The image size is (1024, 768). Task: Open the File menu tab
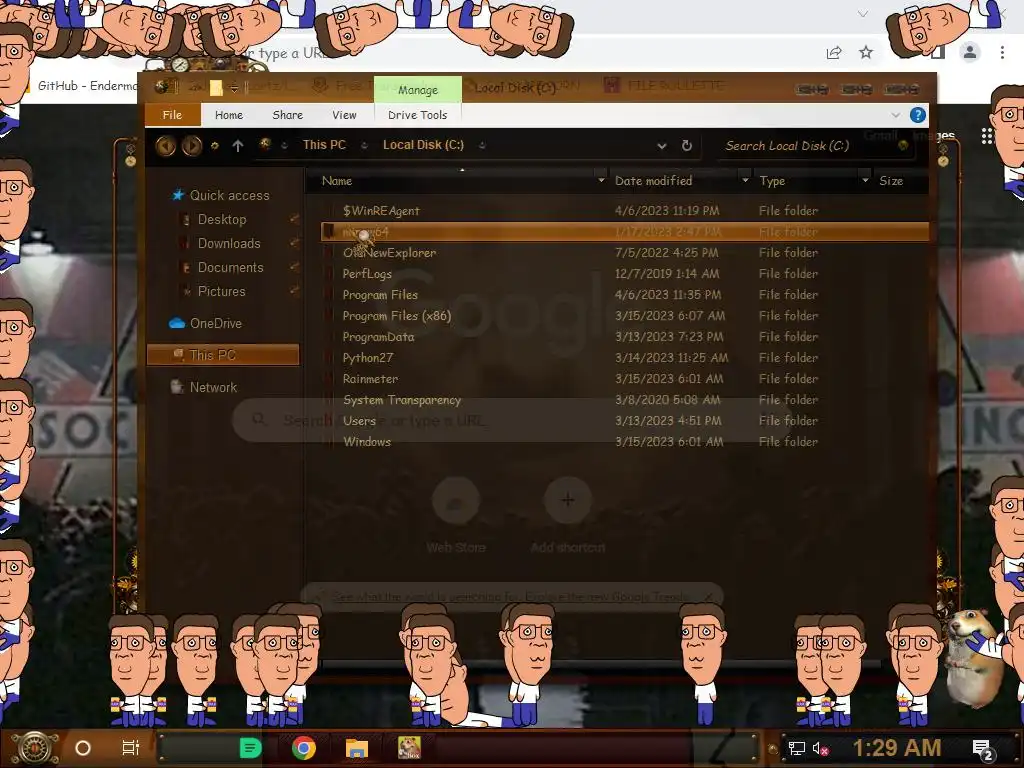(172, 115)
